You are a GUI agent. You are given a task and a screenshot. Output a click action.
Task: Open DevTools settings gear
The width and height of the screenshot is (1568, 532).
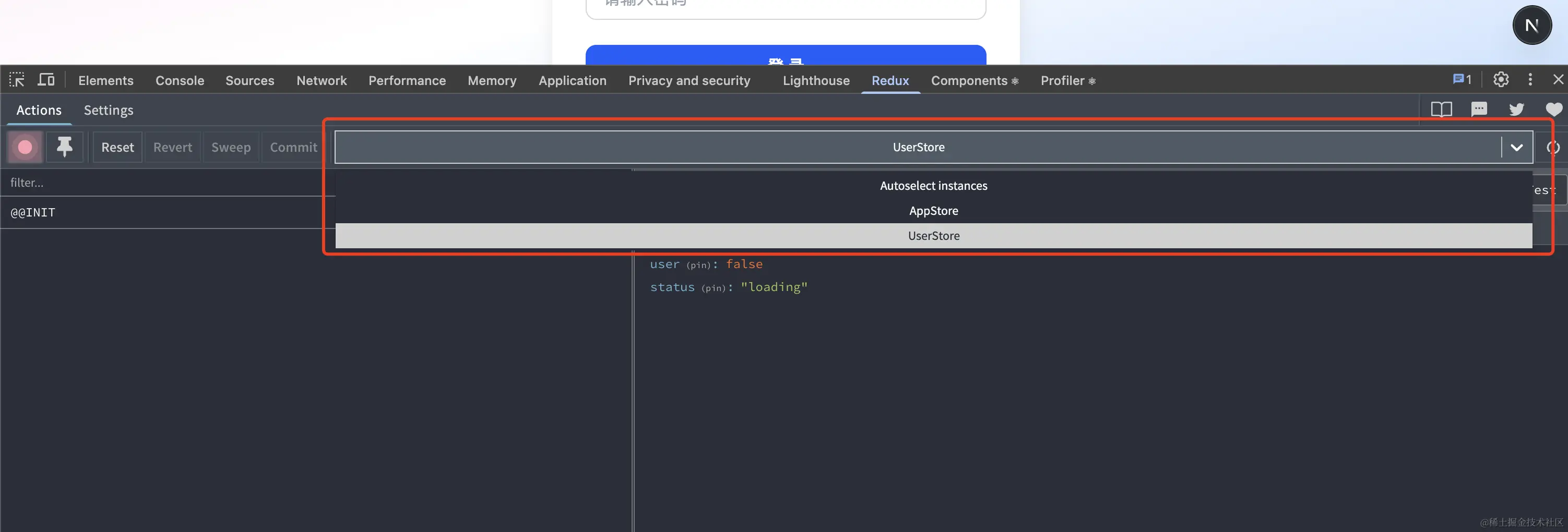click(1501, 80)
